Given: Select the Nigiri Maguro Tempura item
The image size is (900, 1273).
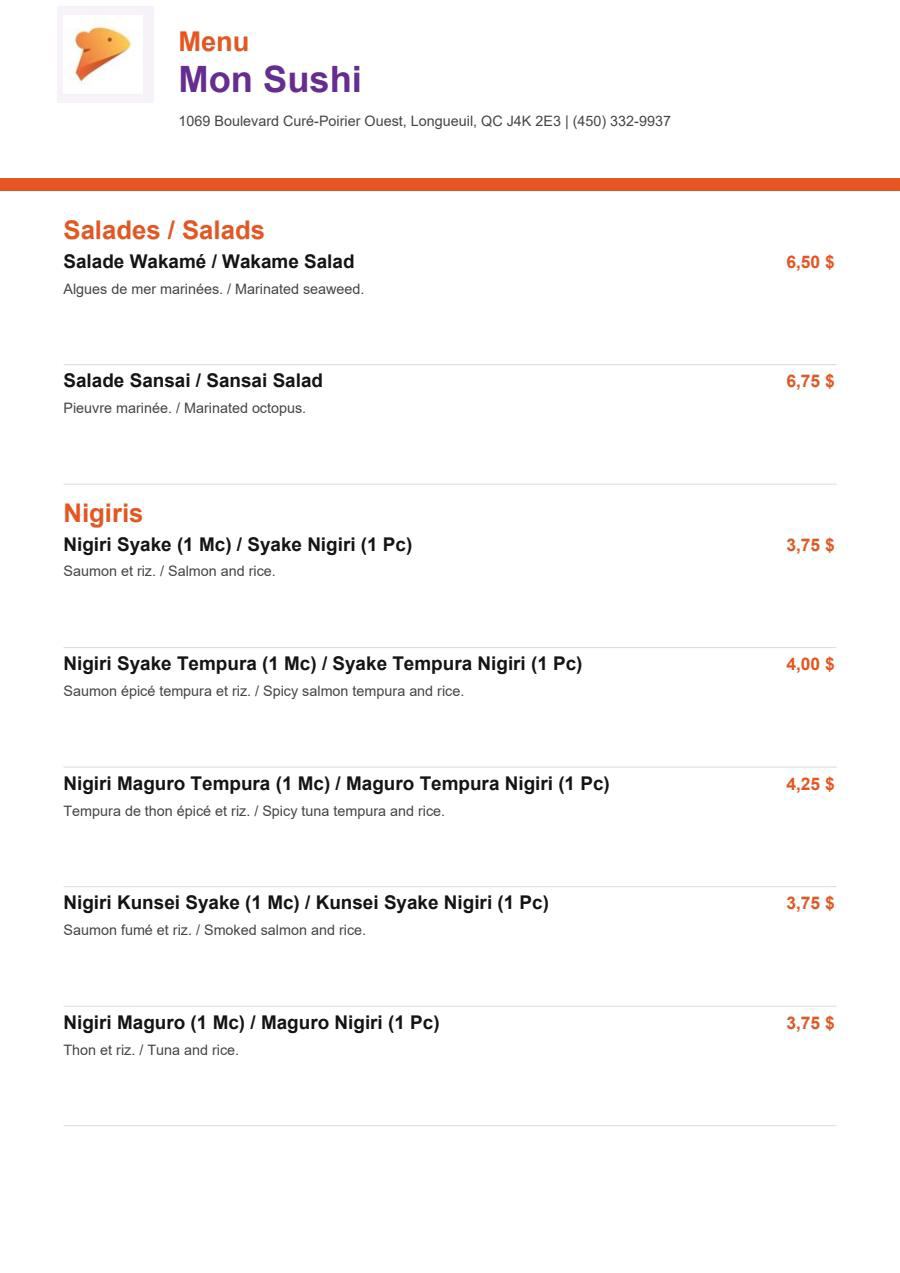Looking at the screenshot, I should click(x=336, y=784).
